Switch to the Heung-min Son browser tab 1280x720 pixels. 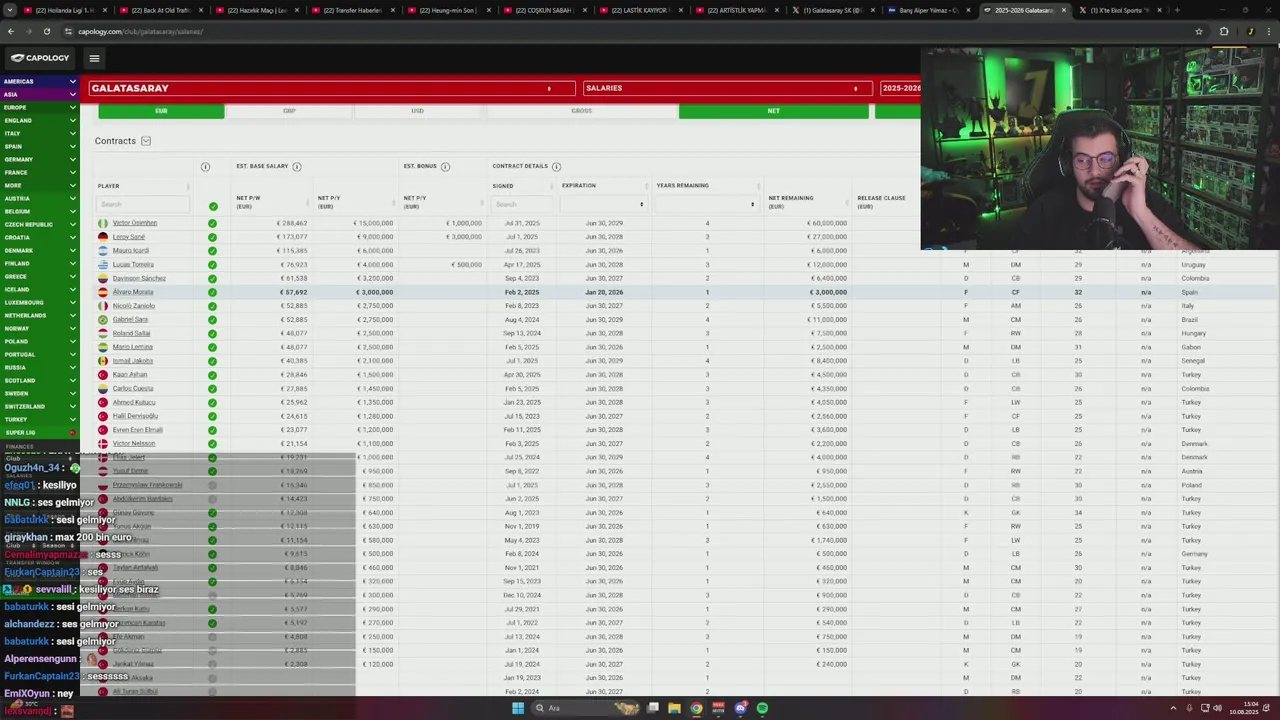(x=449, y=10)
